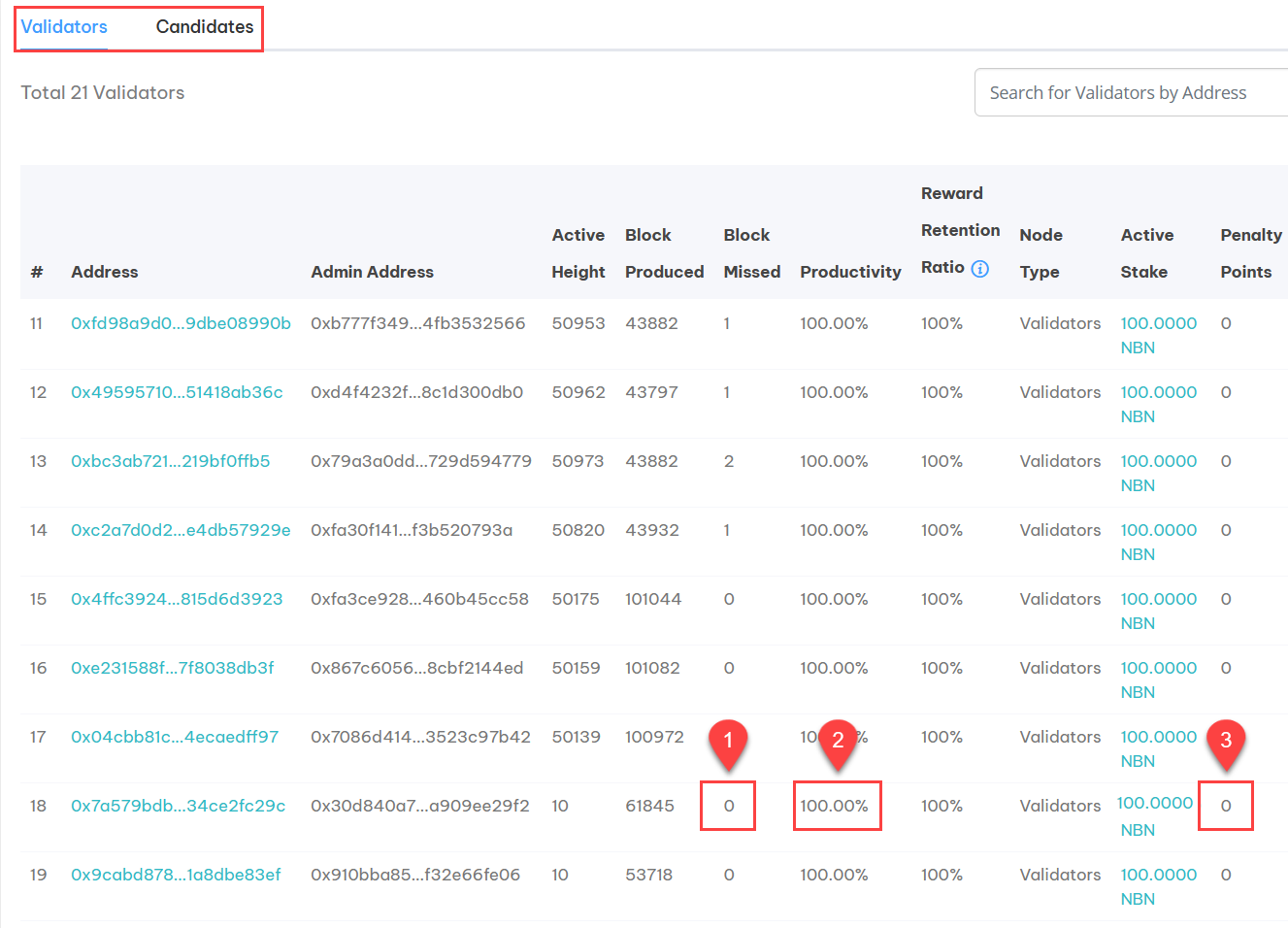Switch to the Candidates tab
Viewport: 1288px width, 928px height.
[205, 27]
